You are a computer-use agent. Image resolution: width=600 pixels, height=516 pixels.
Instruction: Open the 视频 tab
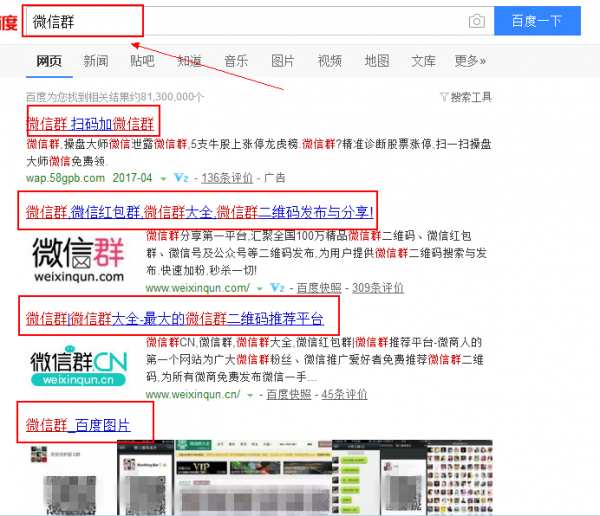tap(329, 61)
